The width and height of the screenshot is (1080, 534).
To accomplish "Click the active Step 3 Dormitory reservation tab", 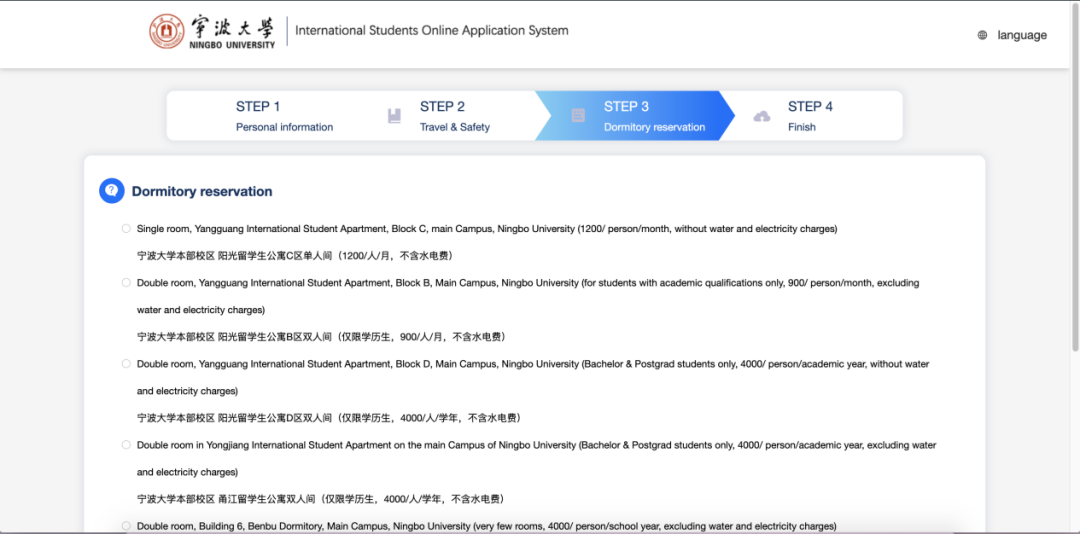I will point(654,116).
